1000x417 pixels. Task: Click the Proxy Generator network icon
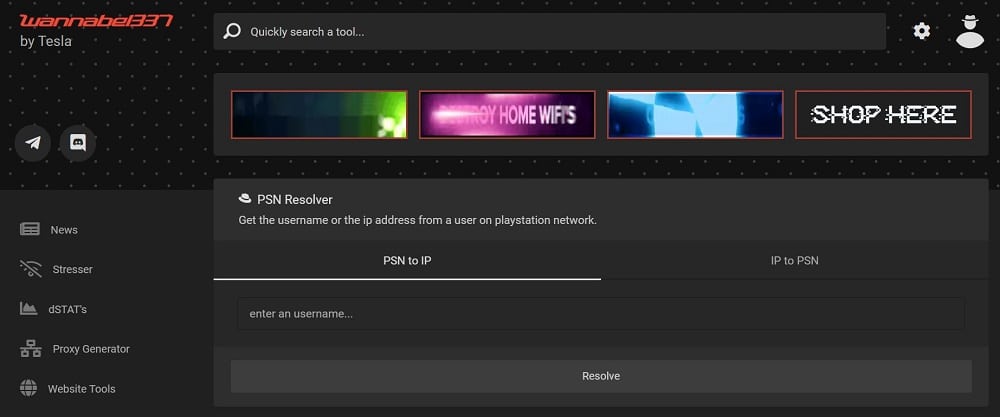tap(30, 349)
